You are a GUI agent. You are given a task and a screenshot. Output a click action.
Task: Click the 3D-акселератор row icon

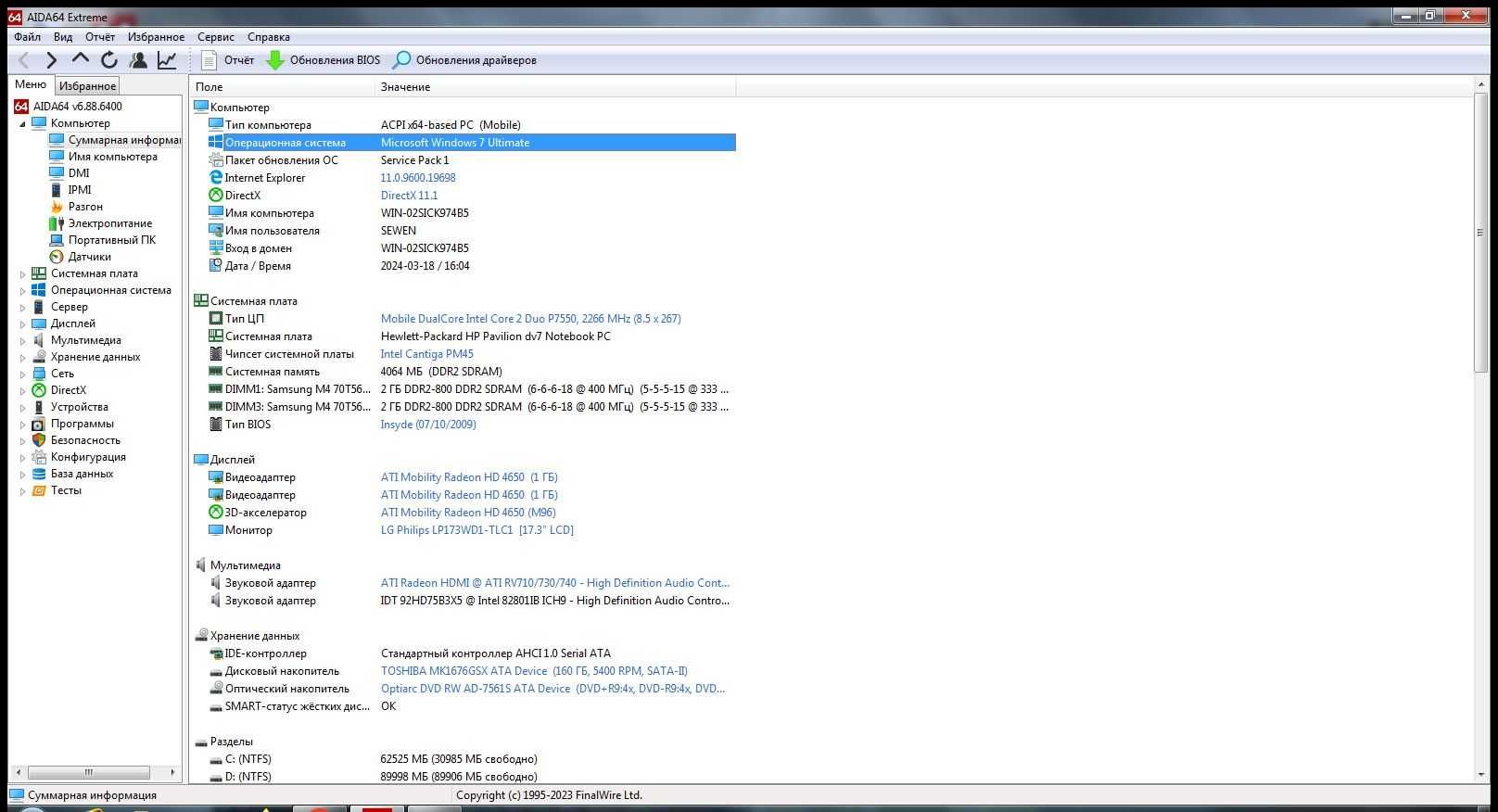[215, 513]
